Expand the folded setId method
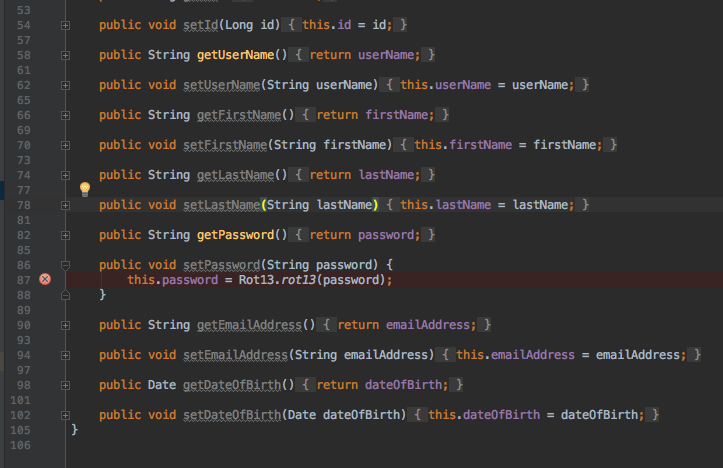 click(65, 24)
